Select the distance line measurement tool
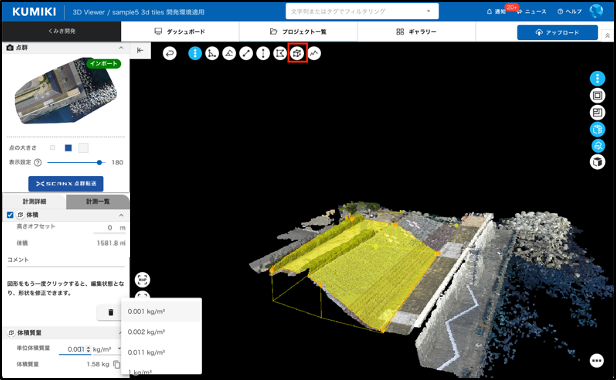Image resolution: width=616 pixels, height=380 pixels. [x=246, y=53]
